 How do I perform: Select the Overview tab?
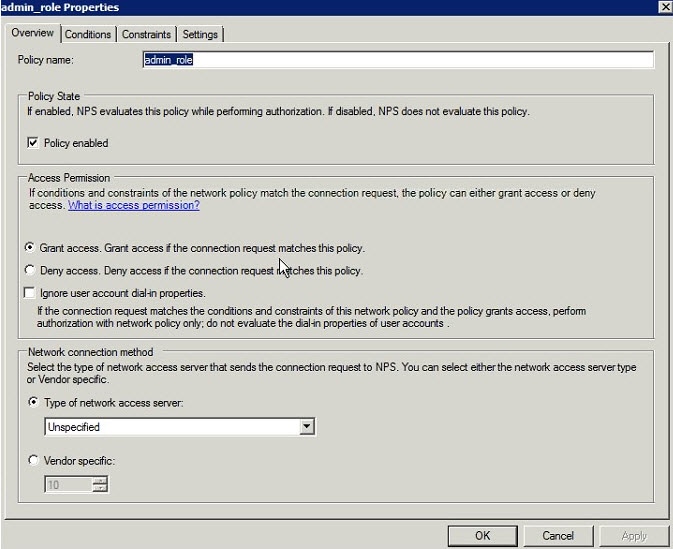(x=33, y=33)
